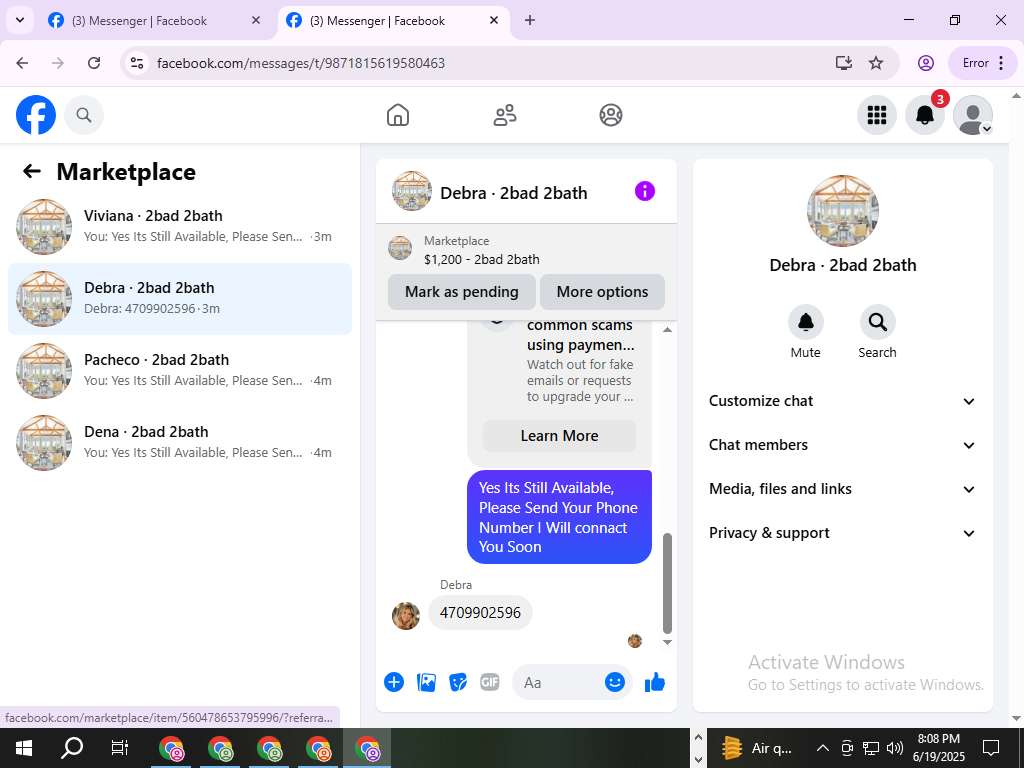Show hidden system tray icons
The width and height of the screenshot is (1024, 768).
pos(823,748)
